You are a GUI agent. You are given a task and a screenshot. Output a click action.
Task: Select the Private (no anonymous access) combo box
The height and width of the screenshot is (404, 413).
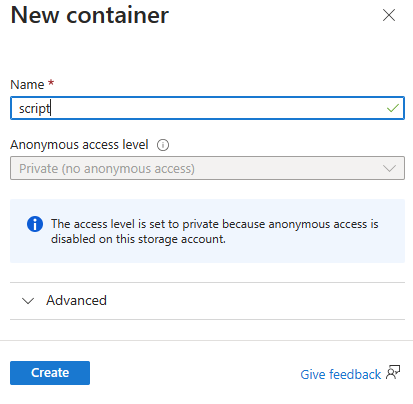pos(207,168)
